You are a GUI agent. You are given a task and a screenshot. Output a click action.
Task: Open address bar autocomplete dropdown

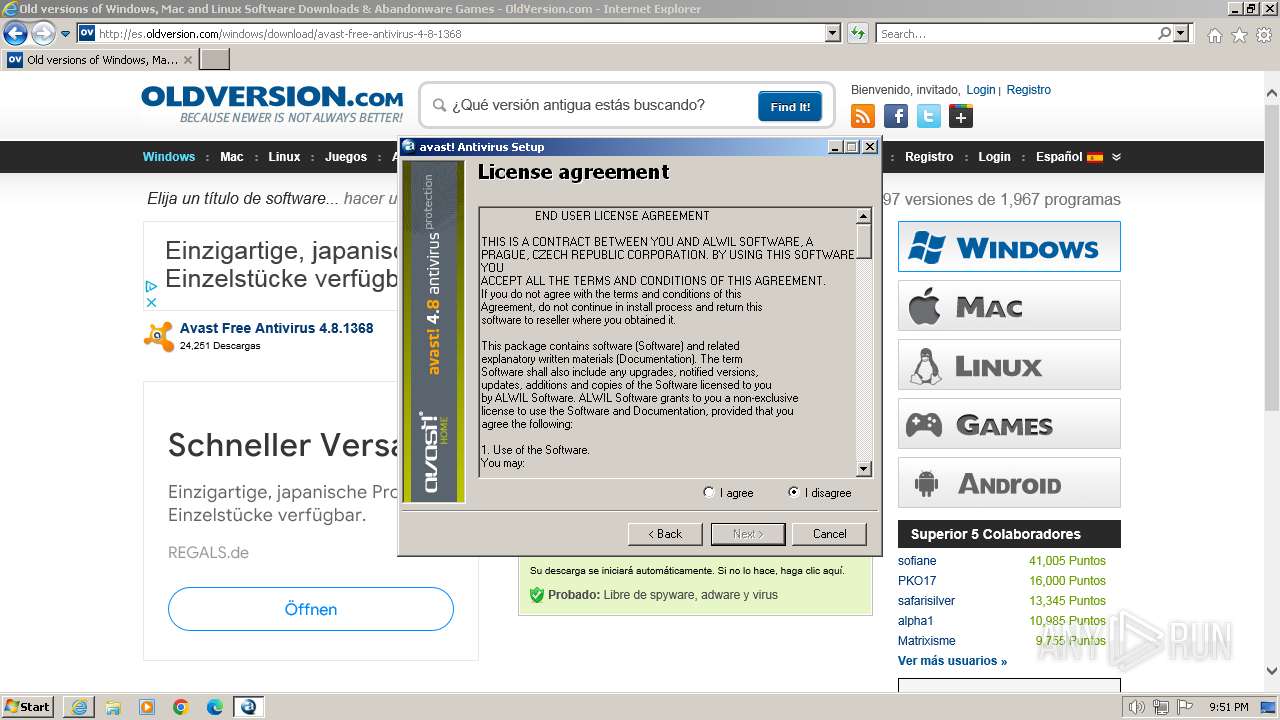click(833, 33)
